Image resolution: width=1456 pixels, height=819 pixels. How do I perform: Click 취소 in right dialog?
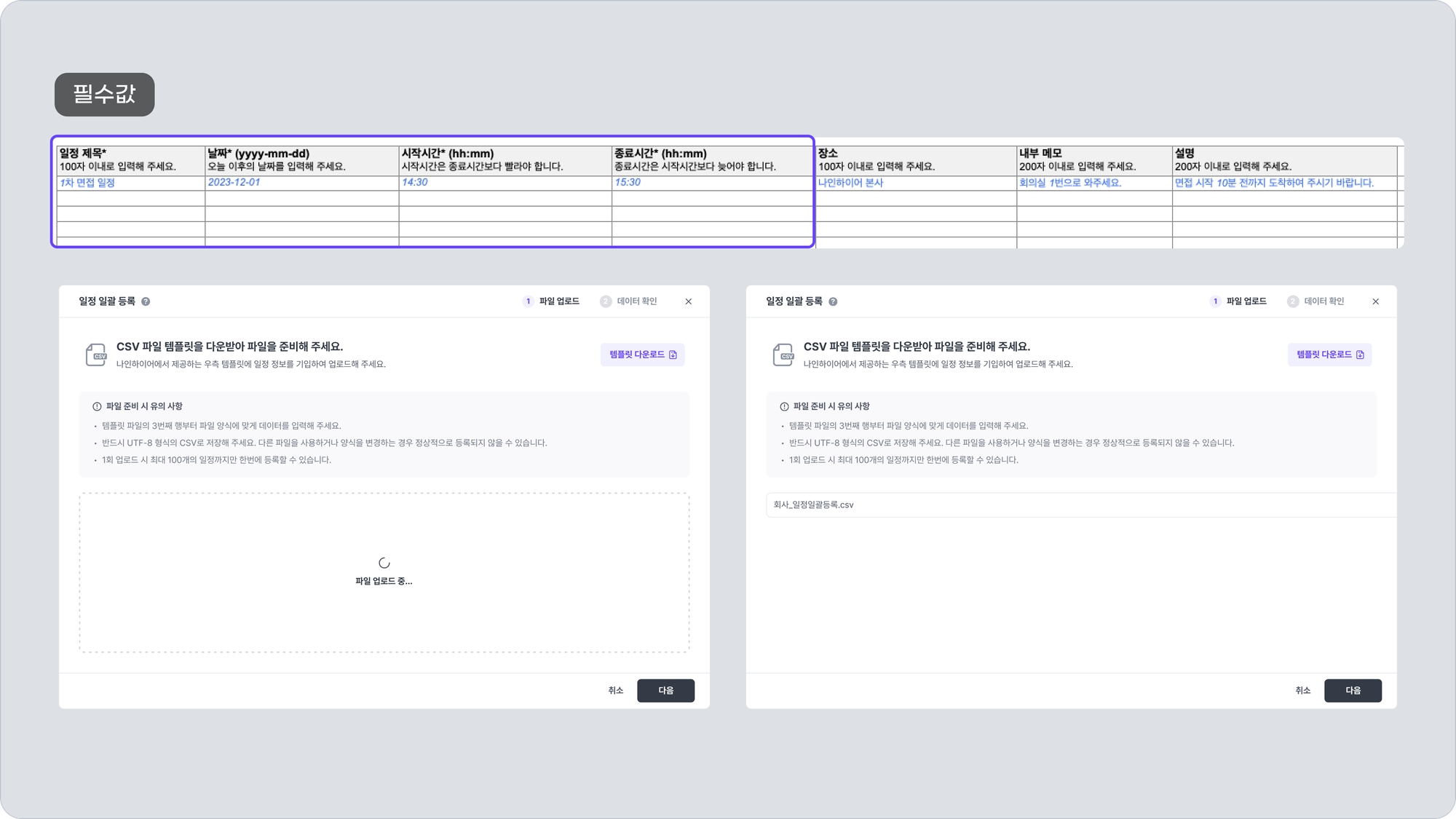pos(1302,690)
